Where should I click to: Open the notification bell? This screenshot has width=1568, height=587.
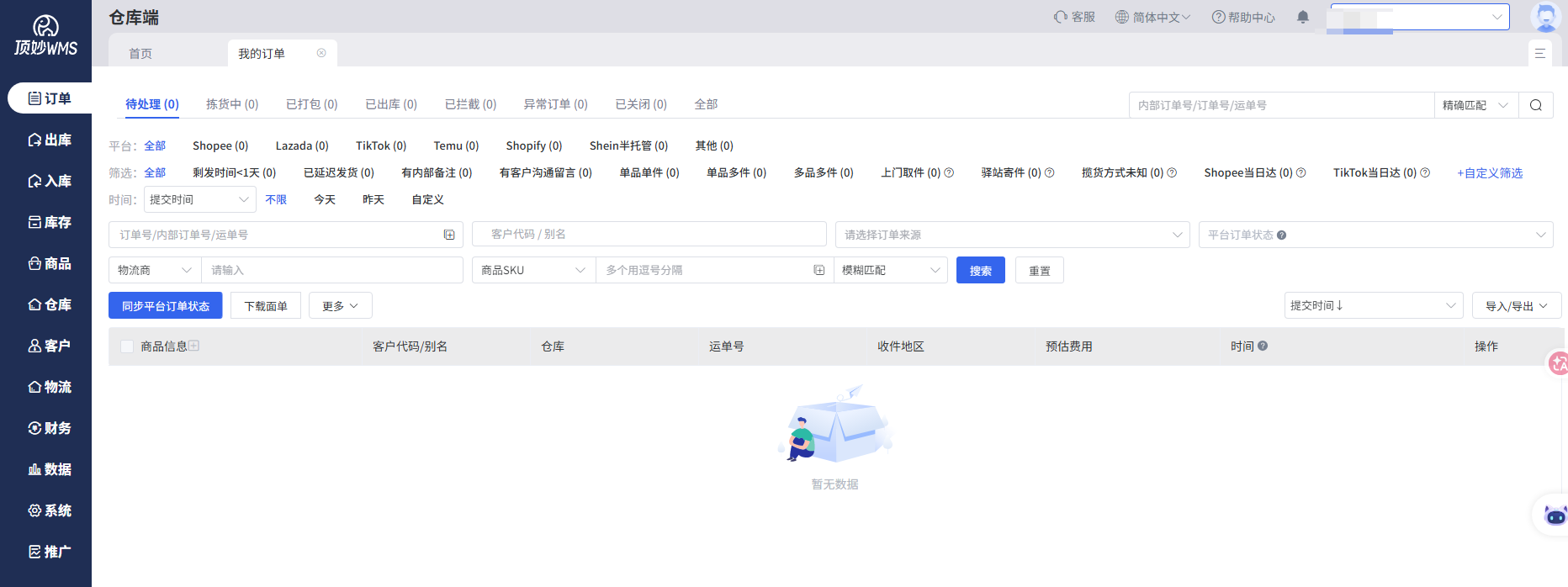(x=1303, y=17)
